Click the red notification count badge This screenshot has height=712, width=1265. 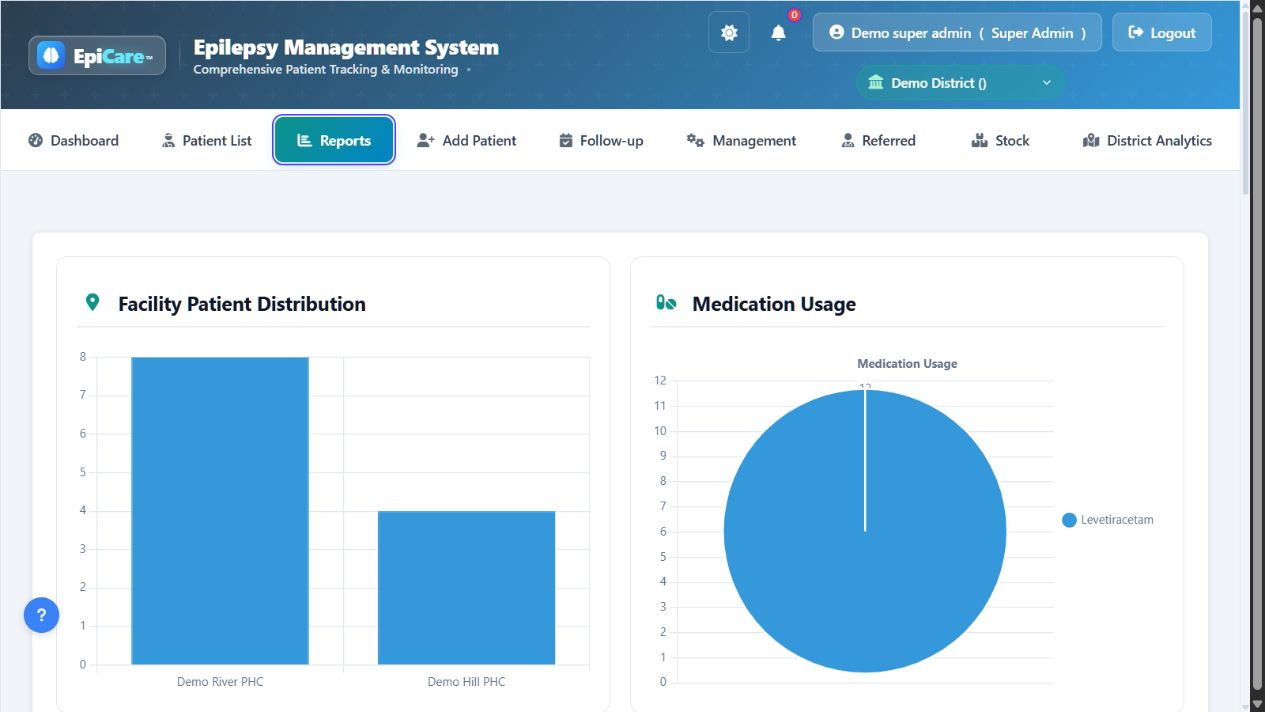(794, 15)
